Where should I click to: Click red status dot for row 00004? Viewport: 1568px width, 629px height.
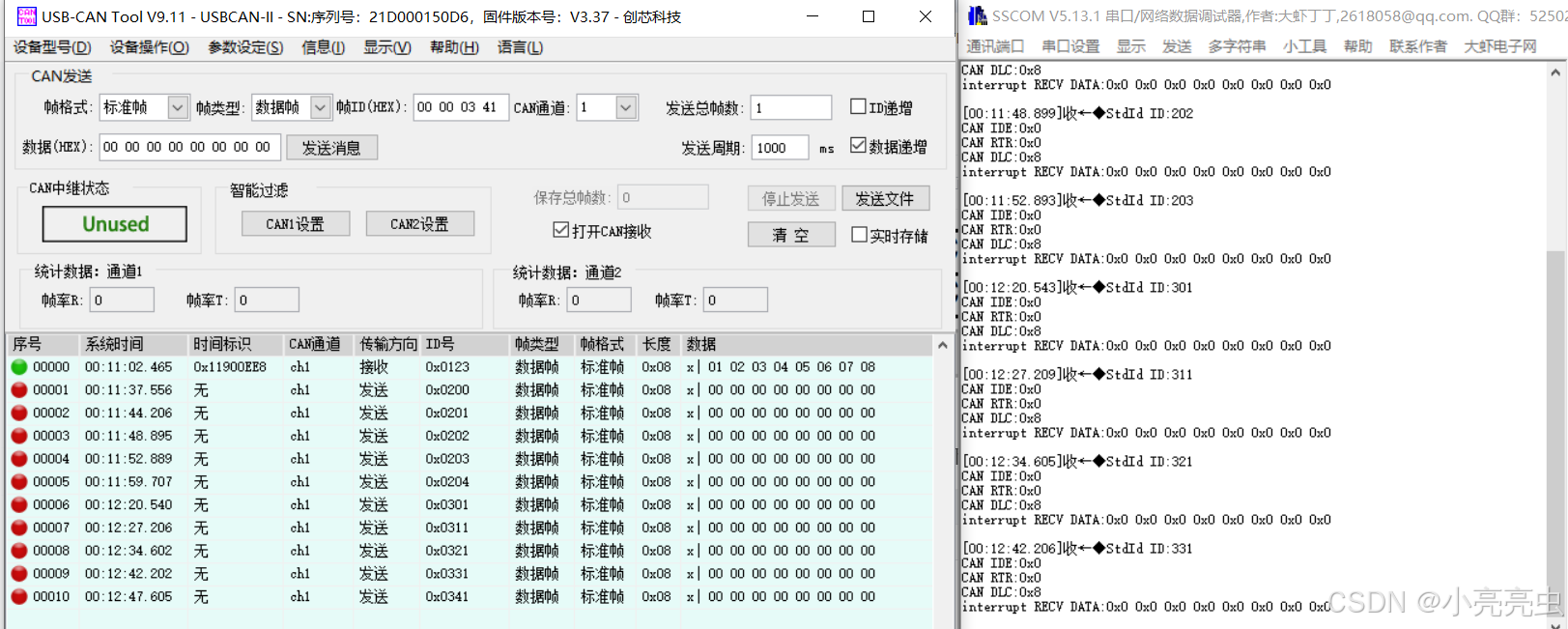pos(19,459)
